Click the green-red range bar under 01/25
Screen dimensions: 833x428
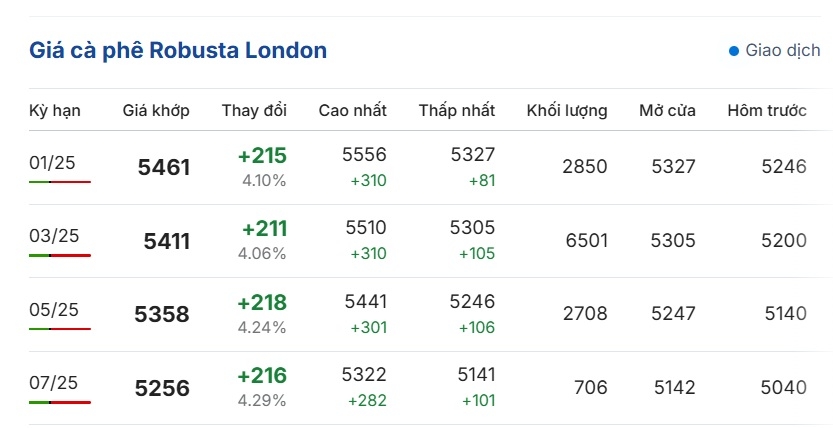60,182
